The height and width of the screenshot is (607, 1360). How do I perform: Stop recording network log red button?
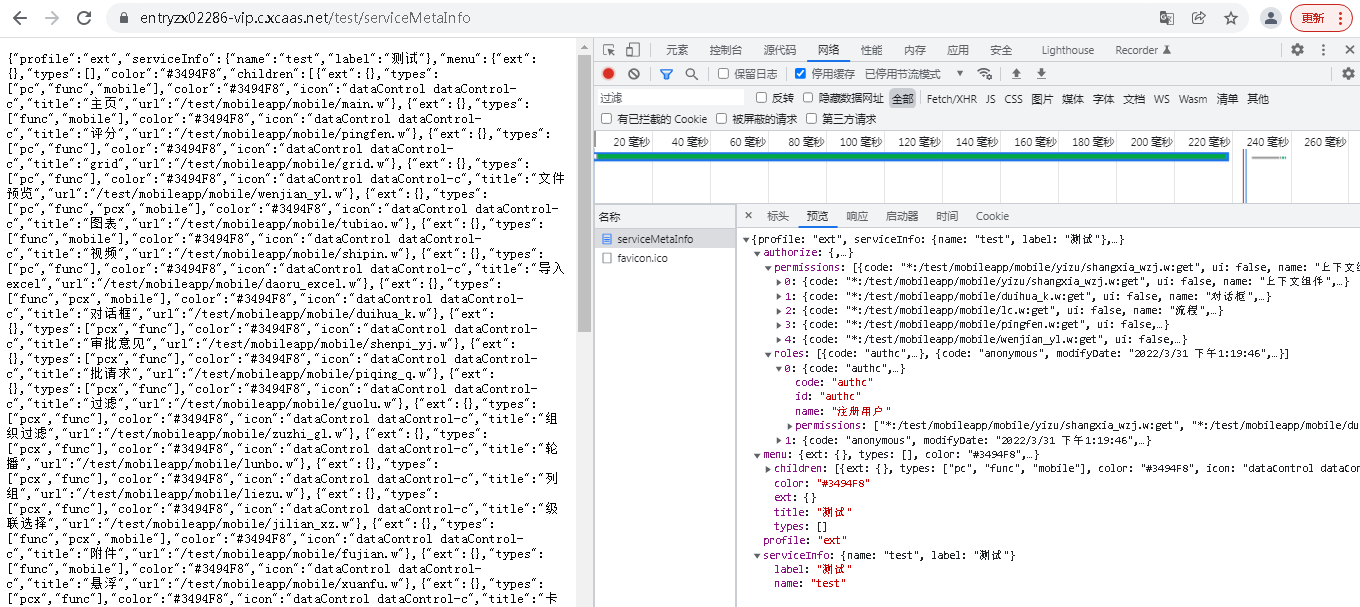pyautogui.click(x=608, y=74)
